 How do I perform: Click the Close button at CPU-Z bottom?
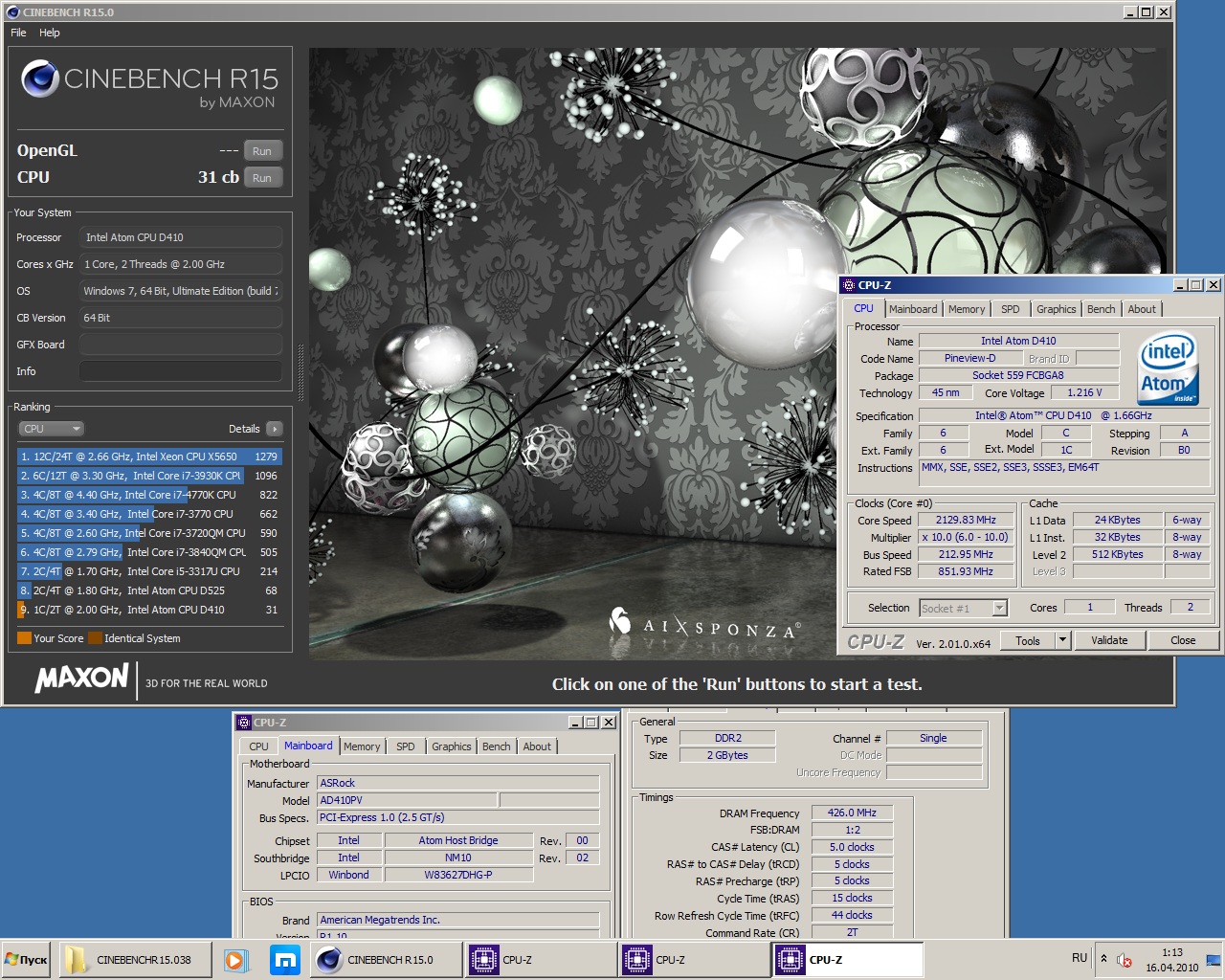(x=1183, y=641)
